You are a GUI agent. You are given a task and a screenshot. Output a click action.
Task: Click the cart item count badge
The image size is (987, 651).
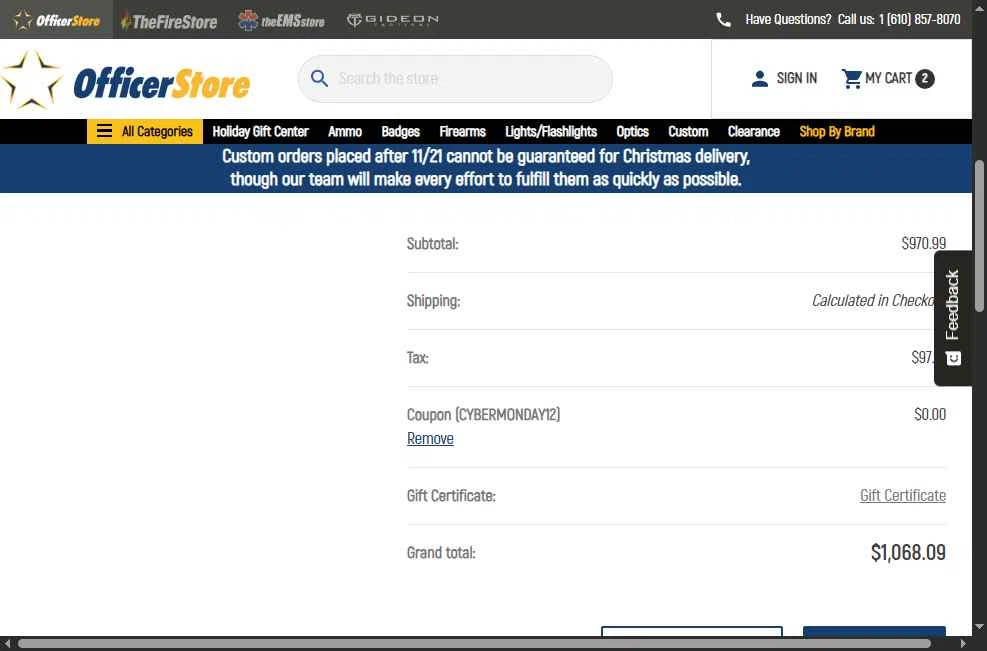tap(924, 79)
